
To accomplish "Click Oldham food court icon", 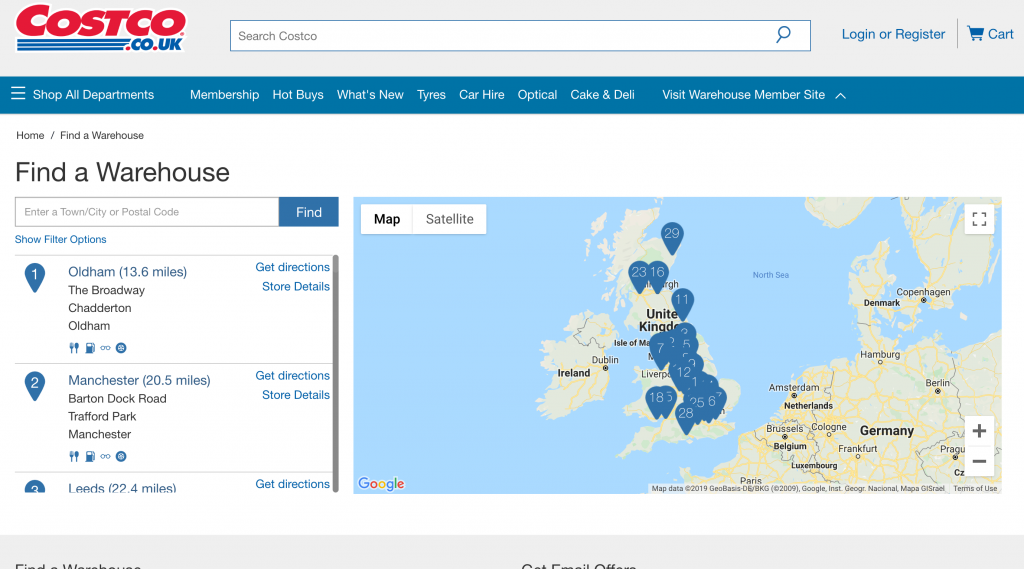I will (74, 348).
